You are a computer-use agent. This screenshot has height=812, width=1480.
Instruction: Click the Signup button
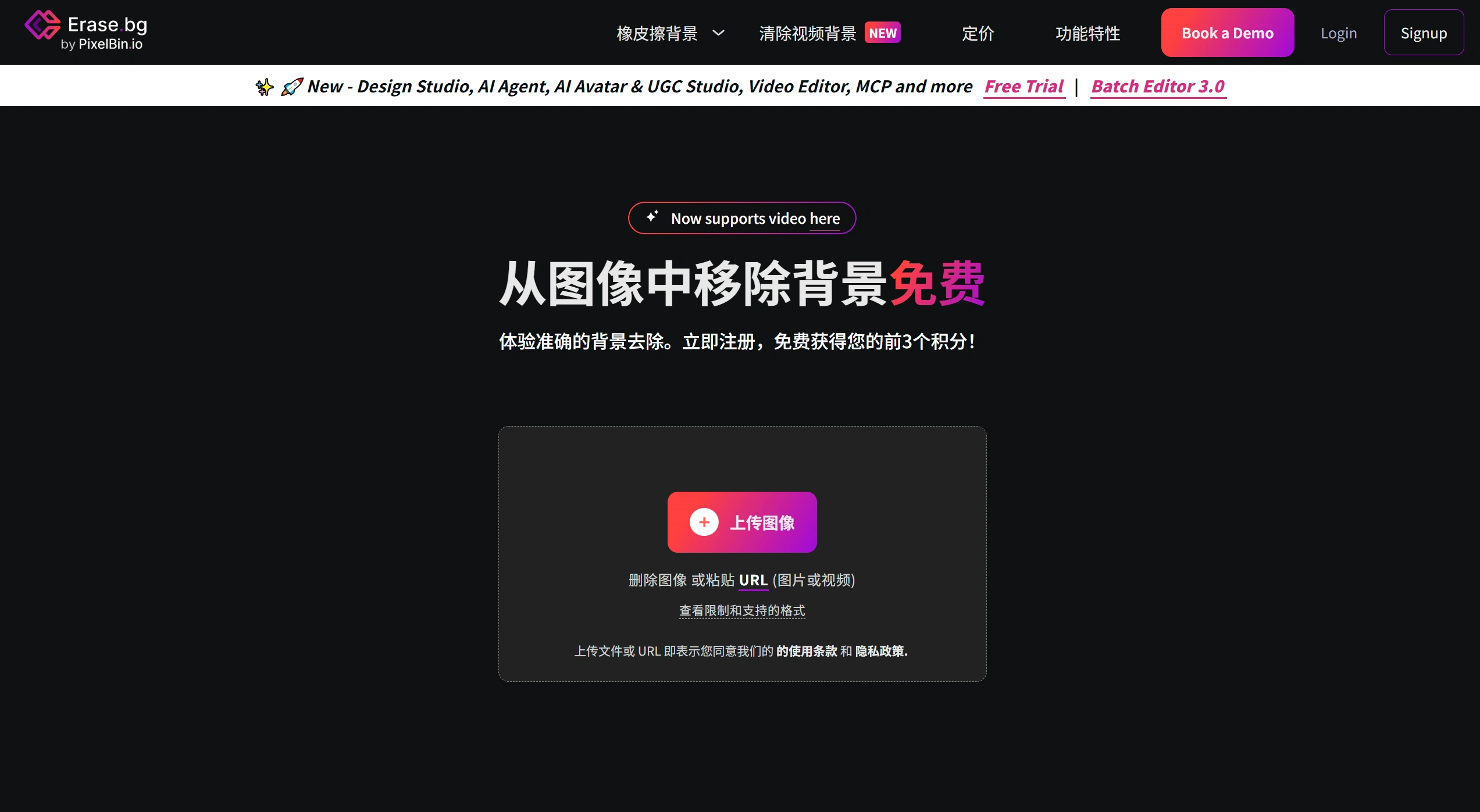pyautogui.click(x=1424, y=33)
